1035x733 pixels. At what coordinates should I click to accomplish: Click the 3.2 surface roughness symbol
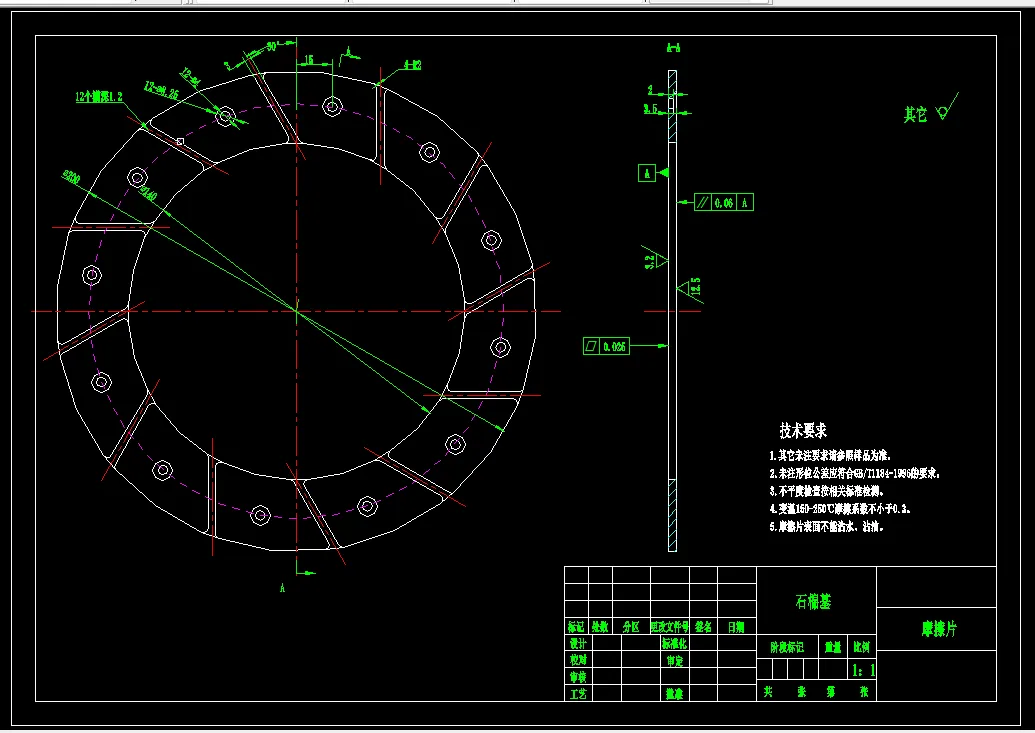pyautogui.click(x=655, y=260)
